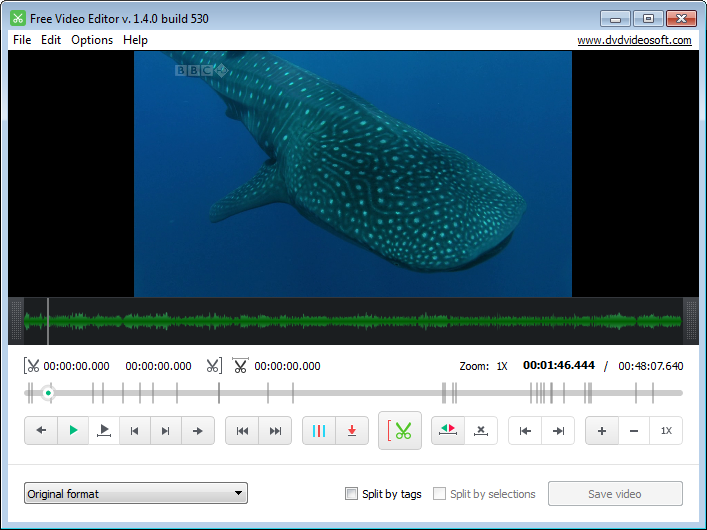707x530 pixels.
Task: Toggle the Split by selections checkbox
Action: 439,494
